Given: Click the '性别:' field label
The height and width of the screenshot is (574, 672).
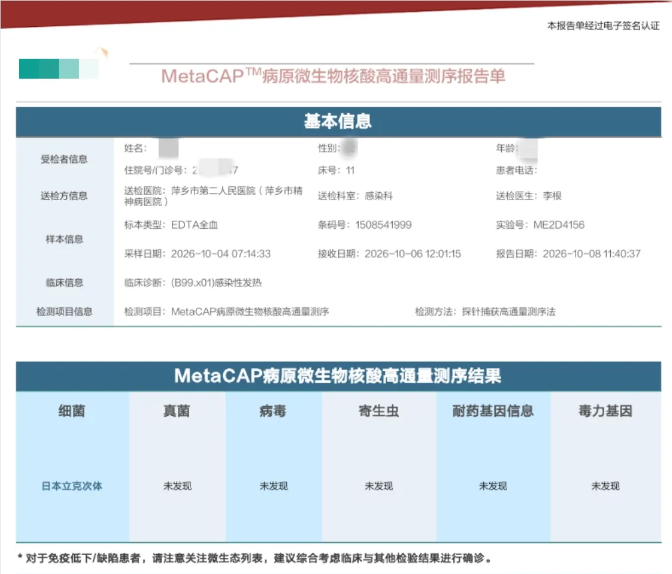Looking at the screenshot, I should pyautogui.click(x=329, y=148).
